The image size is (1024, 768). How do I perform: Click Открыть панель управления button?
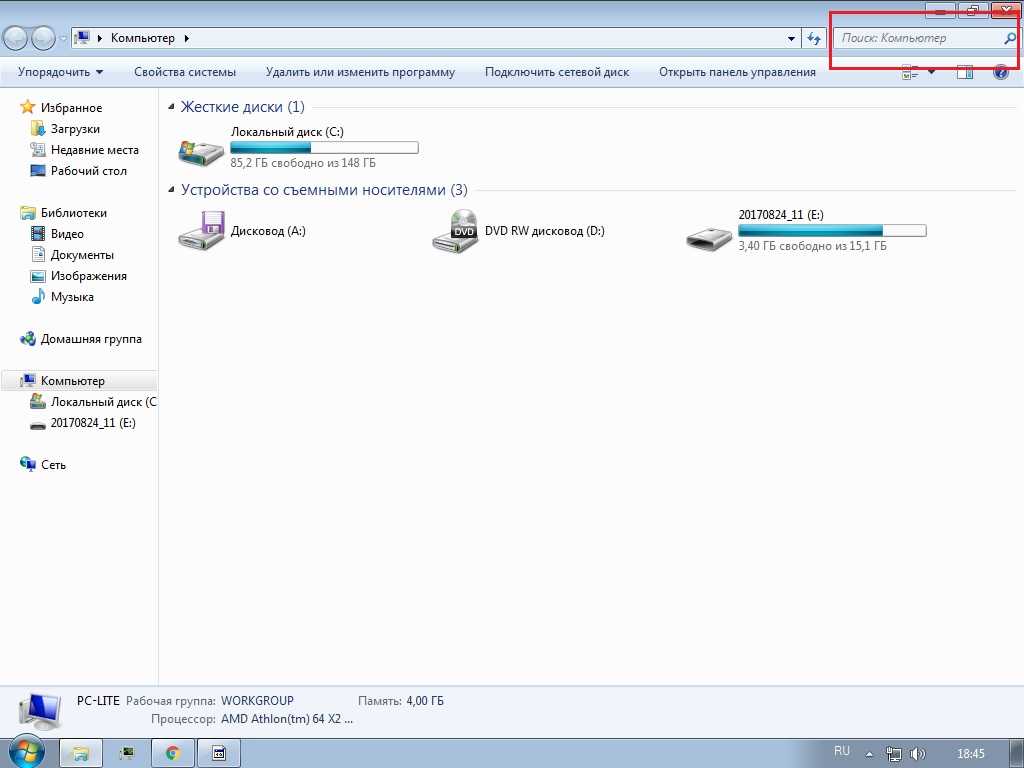coord(737,72)
